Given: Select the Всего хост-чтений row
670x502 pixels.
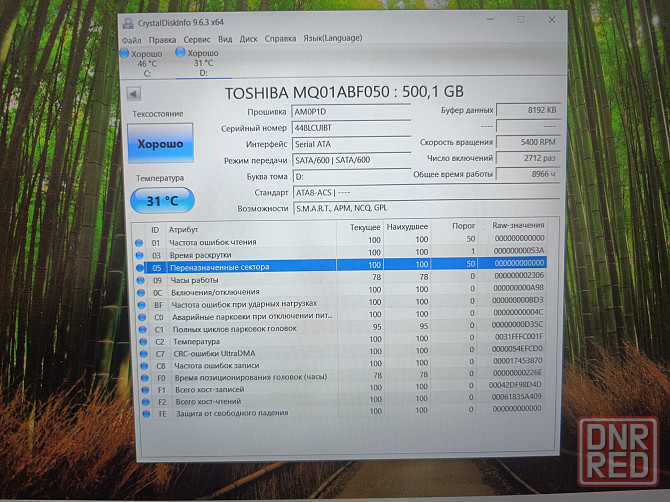Looking at the screenshot, I should point(344,400).
